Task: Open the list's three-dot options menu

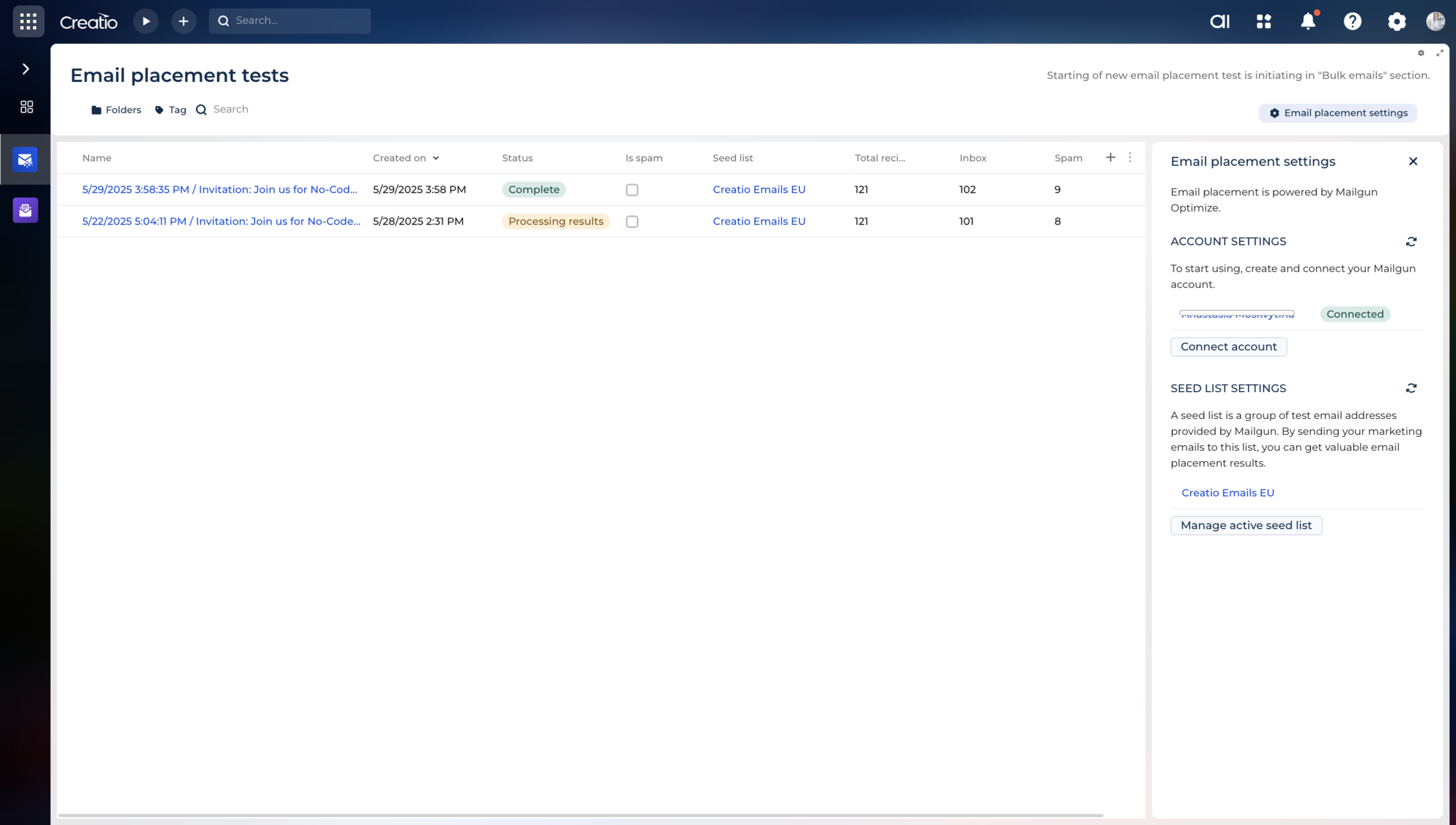Action: coord(1130,158)
